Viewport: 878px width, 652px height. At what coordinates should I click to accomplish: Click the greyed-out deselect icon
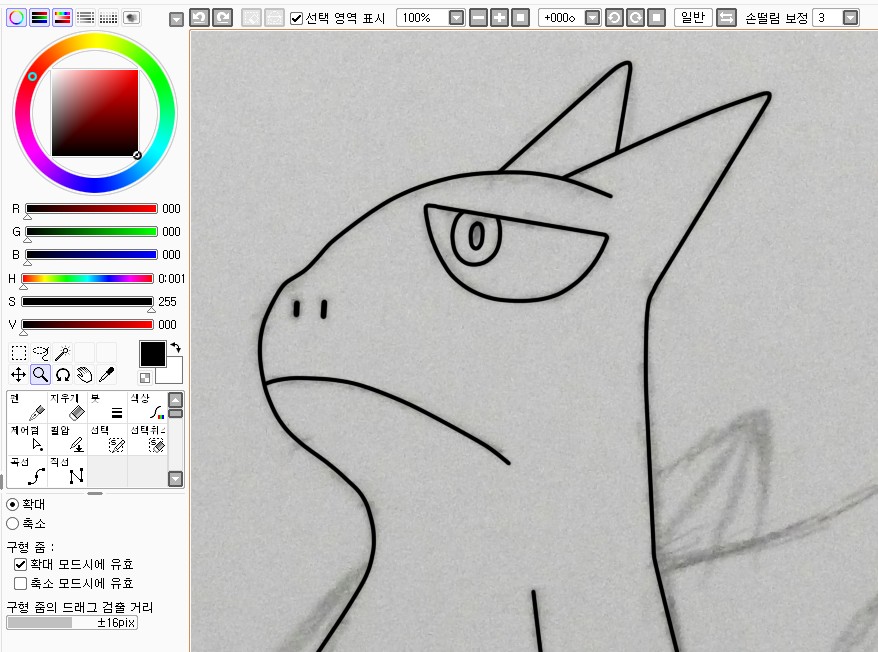(251, 18)
